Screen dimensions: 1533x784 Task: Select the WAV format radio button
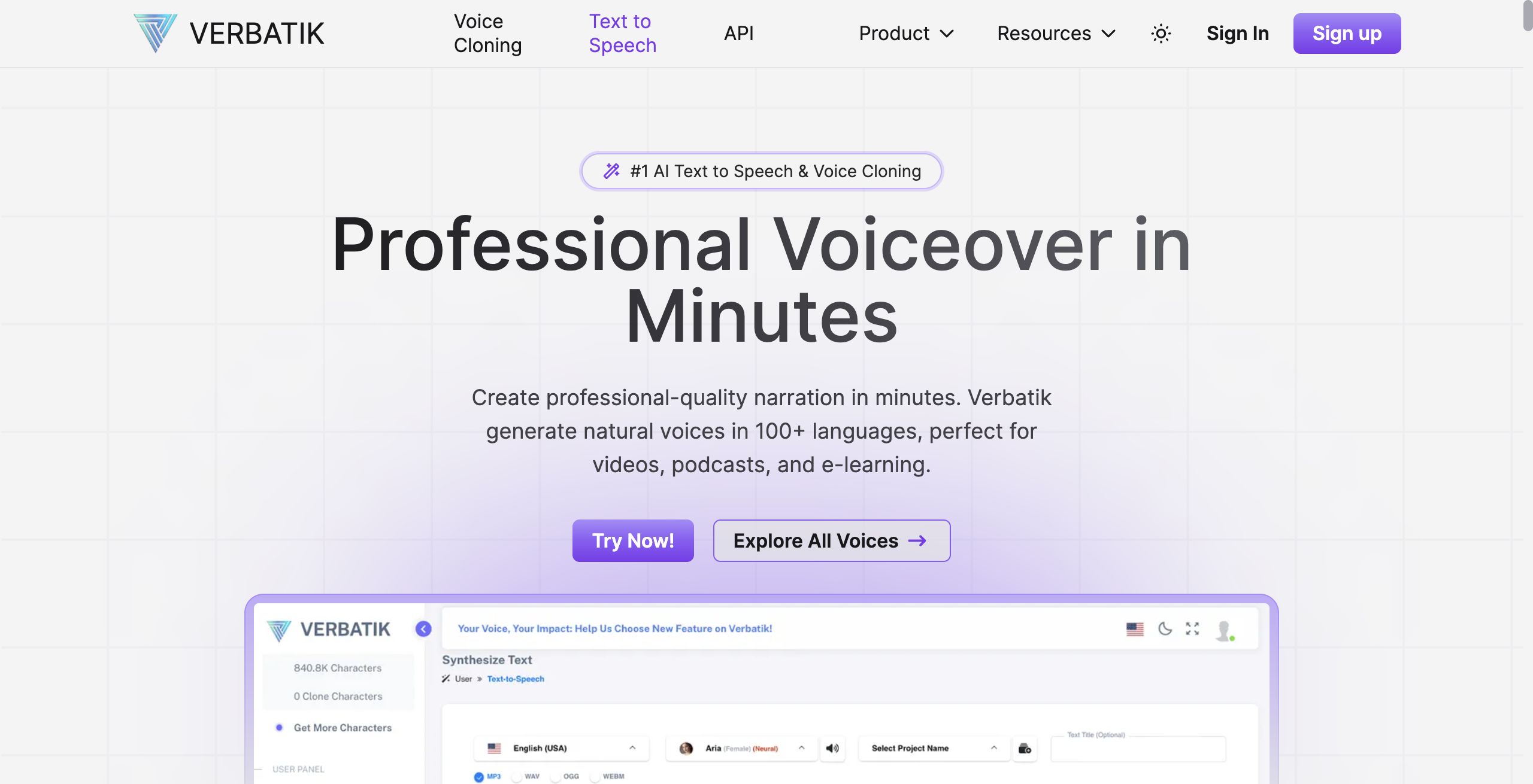point(516,777)
